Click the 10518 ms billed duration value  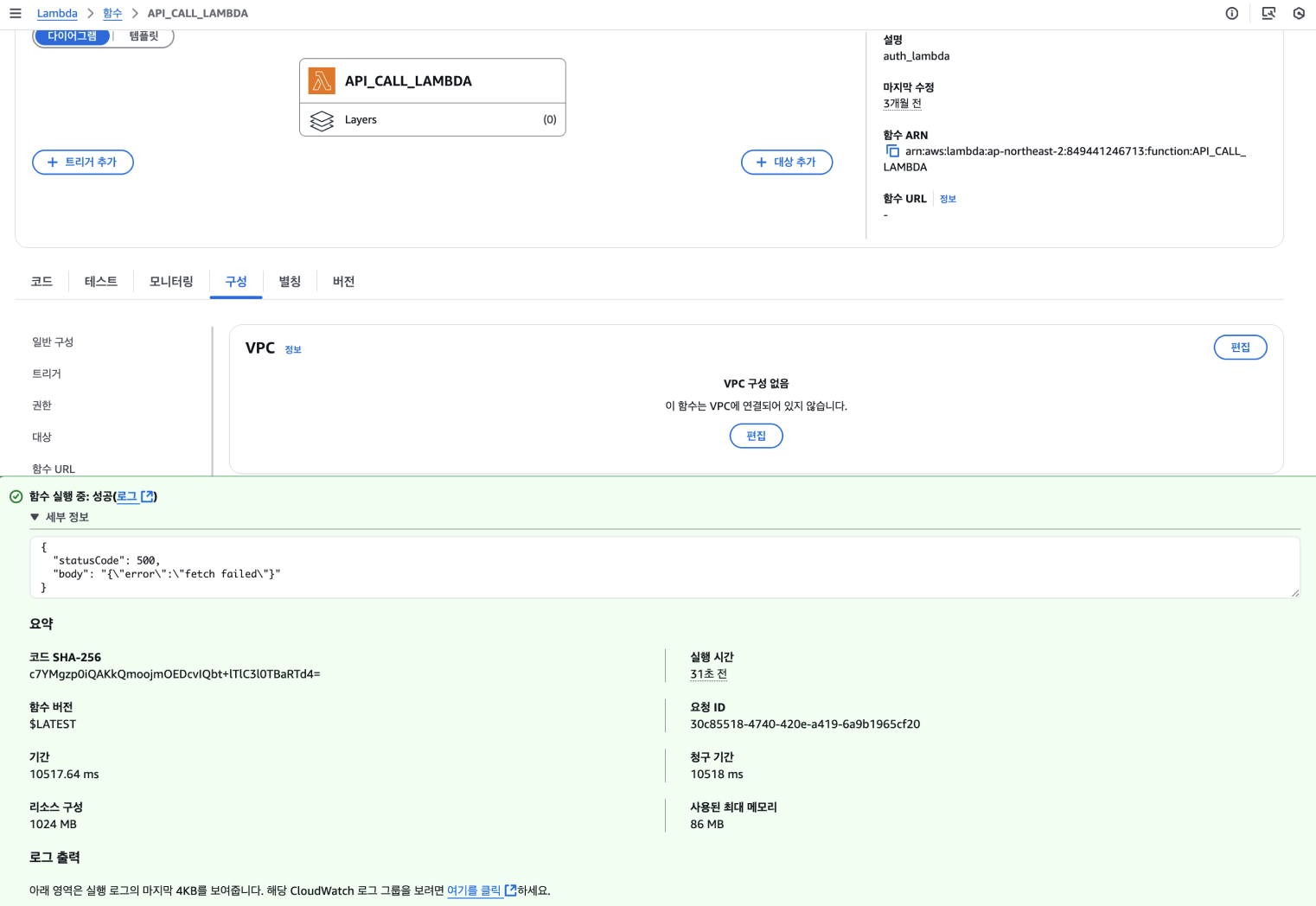click(x=717, y=775)
